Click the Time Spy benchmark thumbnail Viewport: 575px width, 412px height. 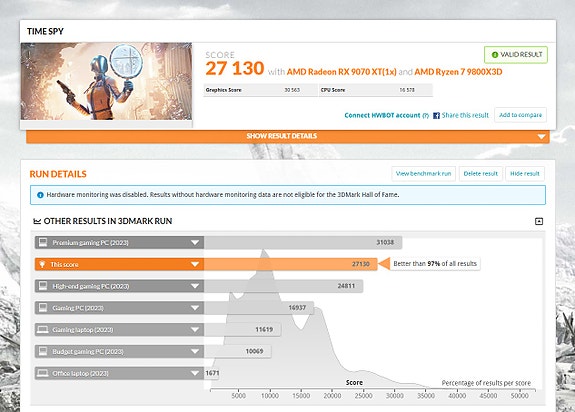pos(106,81)
